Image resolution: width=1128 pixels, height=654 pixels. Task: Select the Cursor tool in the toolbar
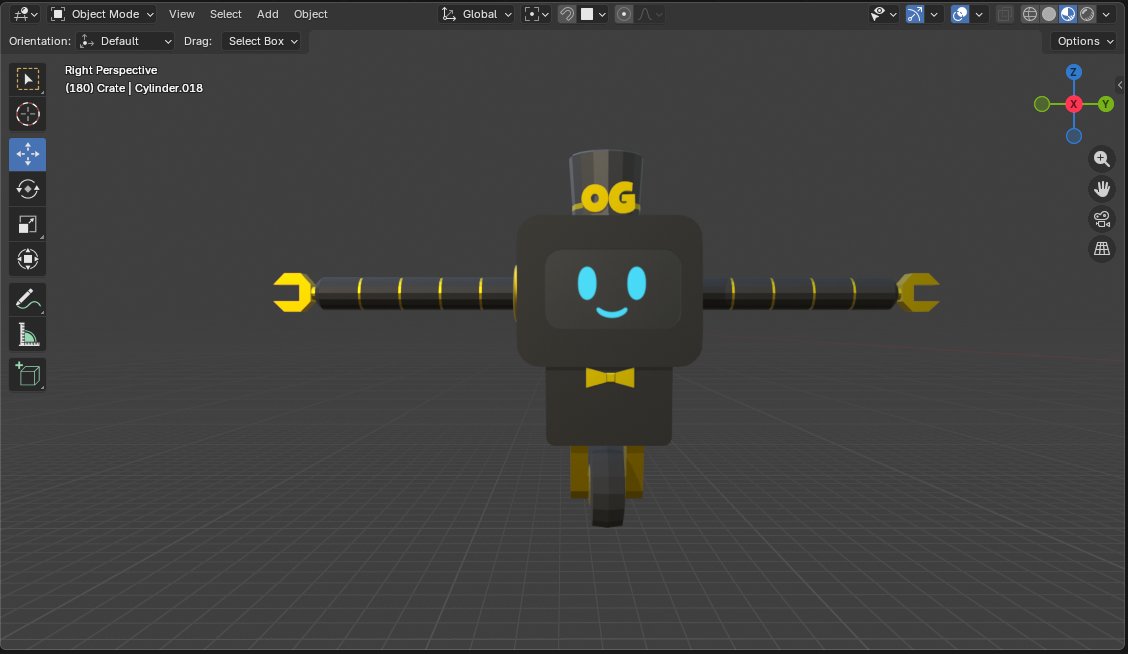[28, 114]
